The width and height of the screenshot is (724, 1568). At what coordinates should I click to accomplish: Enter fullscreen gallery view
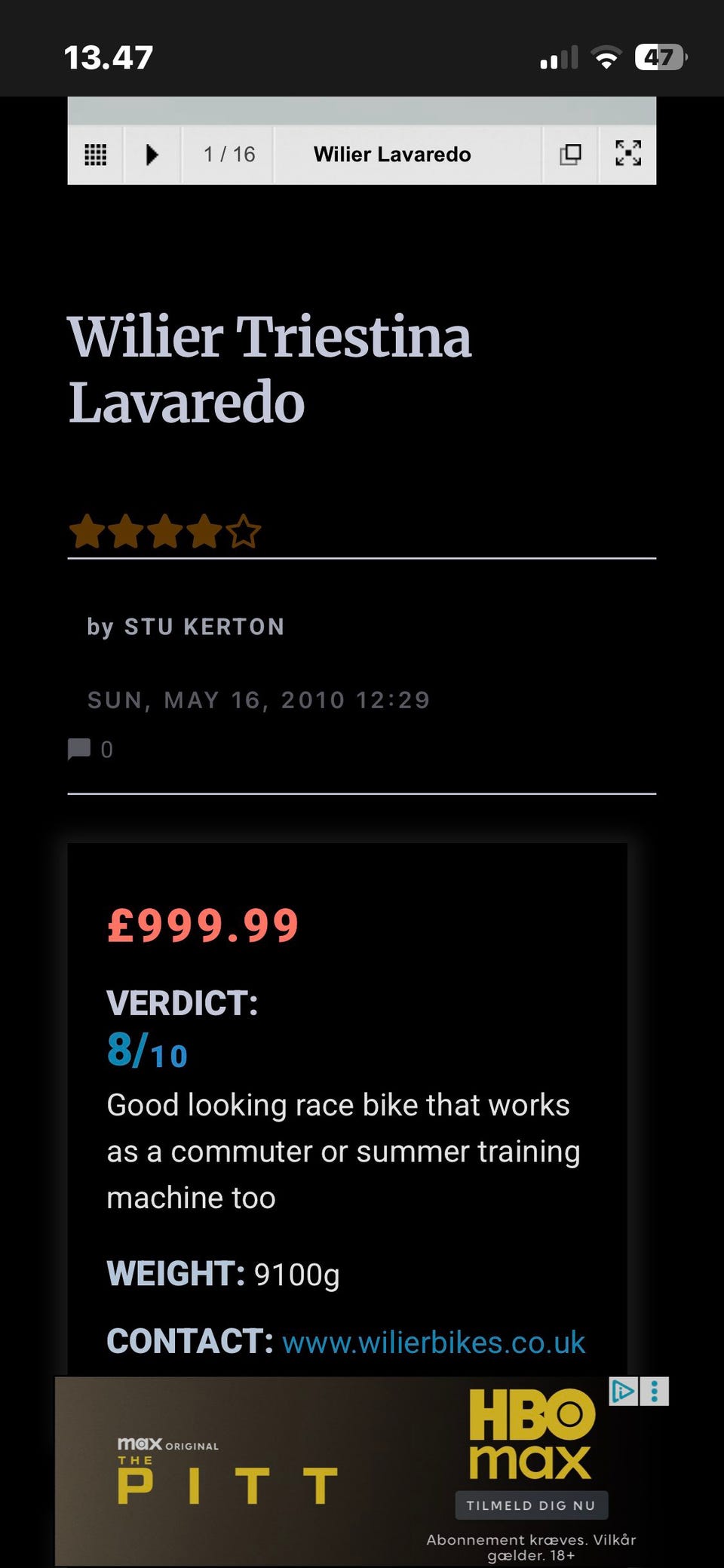point(627,153)
